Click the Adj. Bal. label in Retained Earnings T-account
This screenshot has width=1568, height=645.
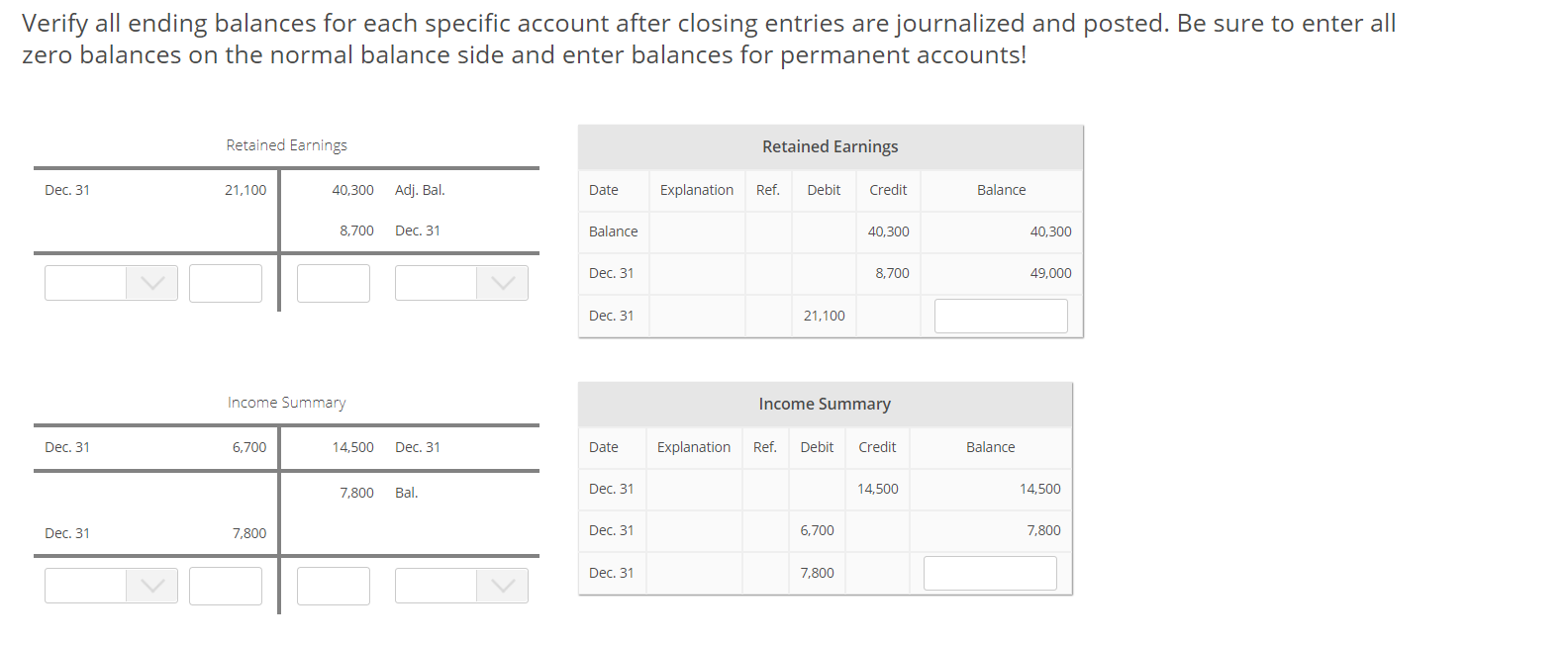(x=420, y=189)
